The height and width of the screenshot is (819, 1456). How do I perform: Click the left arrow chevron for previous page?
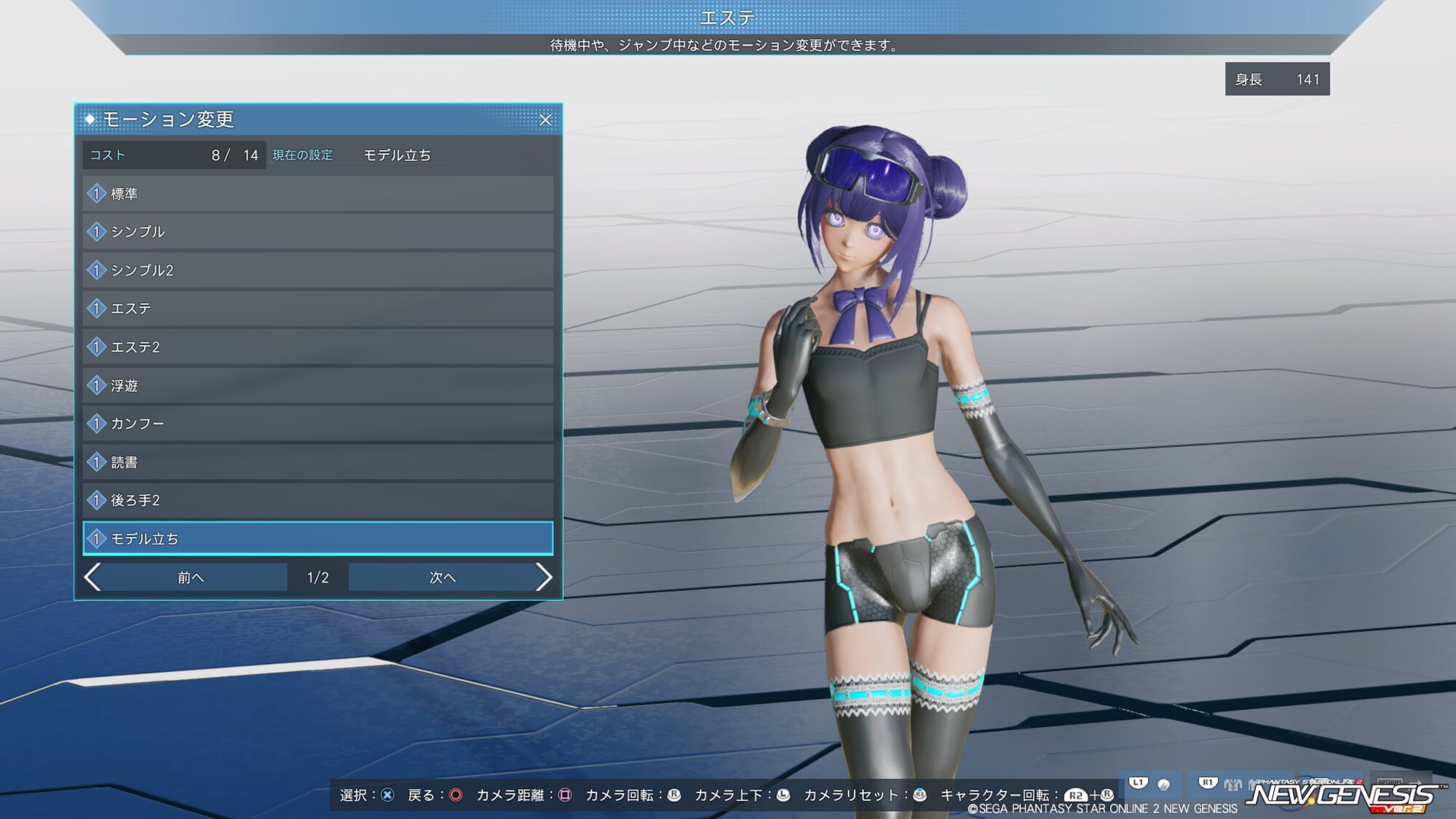pyautogui.click(x=92, y=577)
